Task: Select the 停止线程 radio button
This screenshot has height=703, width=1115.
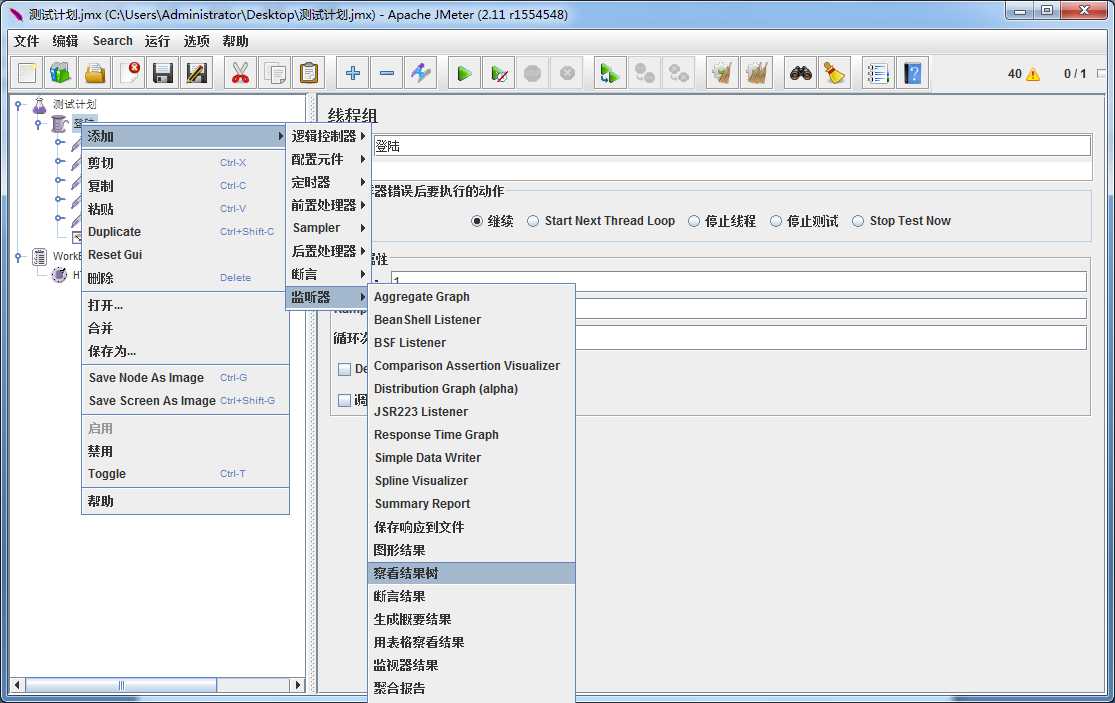Action: 694,221
